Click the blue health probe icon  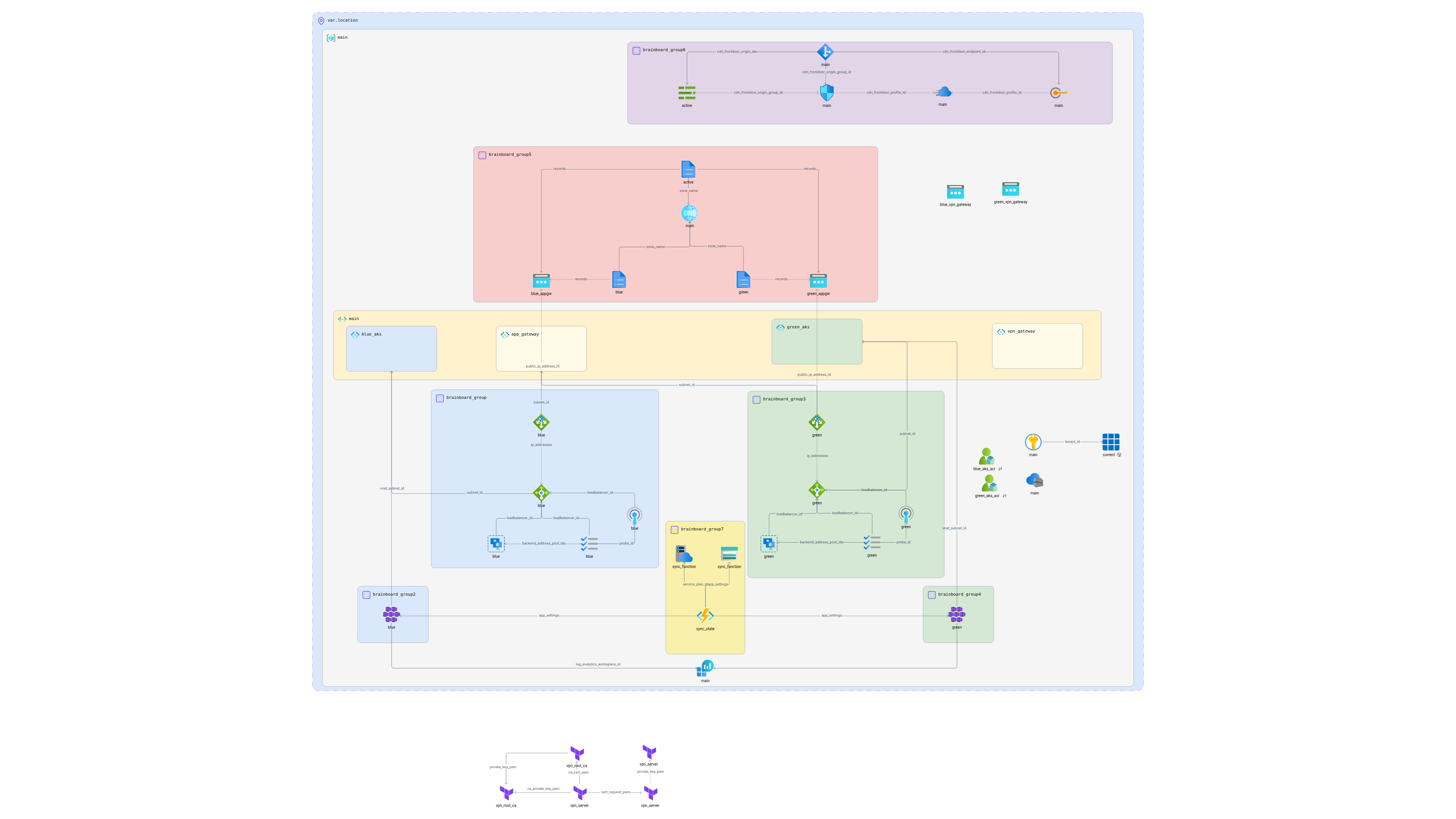click(x=634, y=516)
